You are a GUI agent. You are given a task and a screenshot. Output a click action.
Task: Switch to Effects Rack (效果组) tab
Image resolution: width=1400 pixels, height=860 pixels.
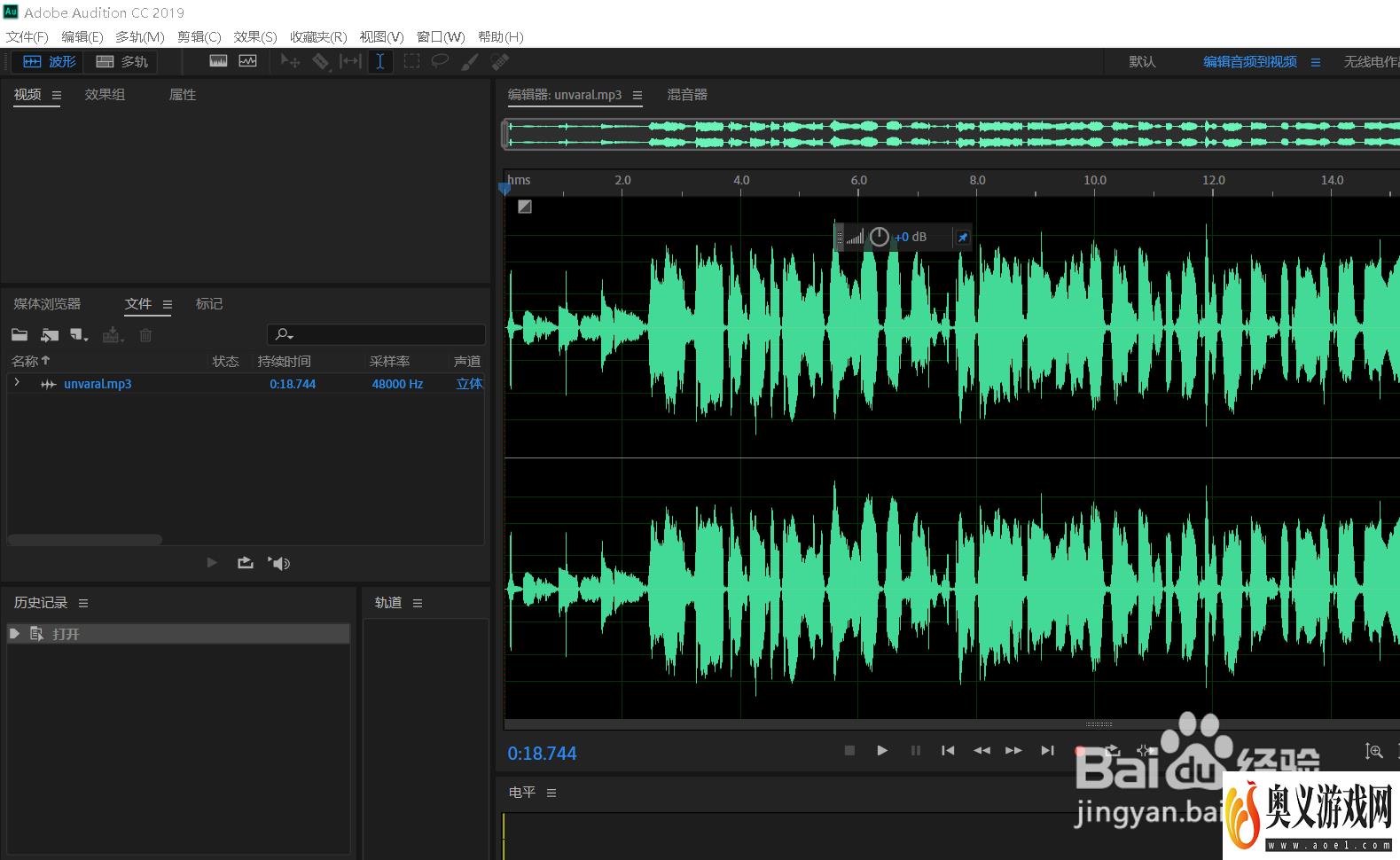(x=105, y=95)
